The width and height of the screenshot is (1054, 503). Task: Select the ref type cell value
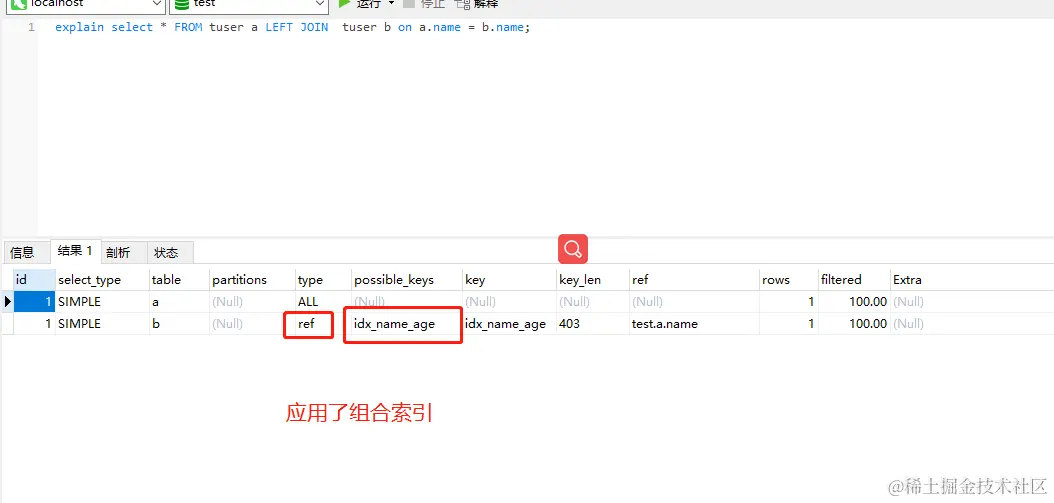[324, 323]
